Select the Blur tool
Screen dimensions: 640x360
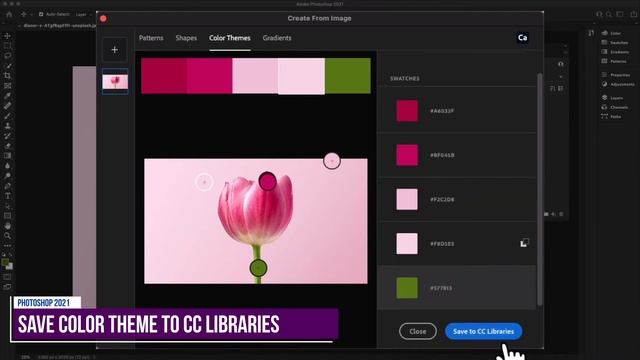pyautogui.click(x=7, y=166)
